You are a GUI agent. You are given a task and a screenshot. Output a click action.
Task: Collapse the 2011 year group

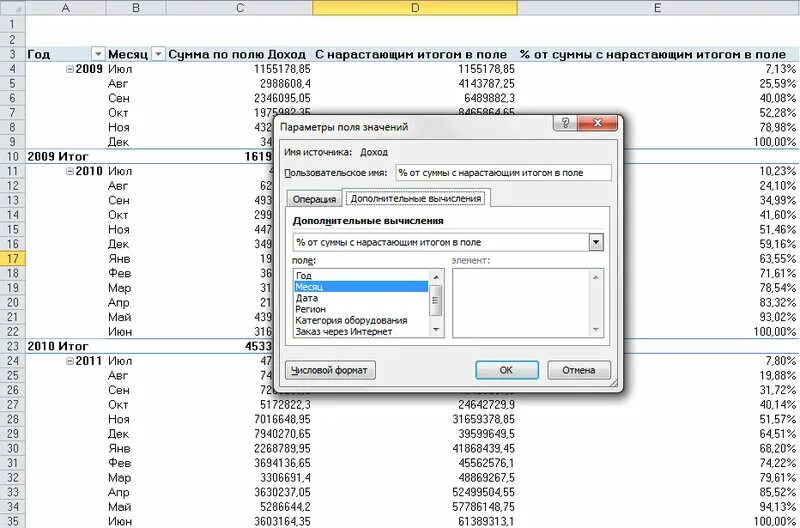tap(70, 361)
